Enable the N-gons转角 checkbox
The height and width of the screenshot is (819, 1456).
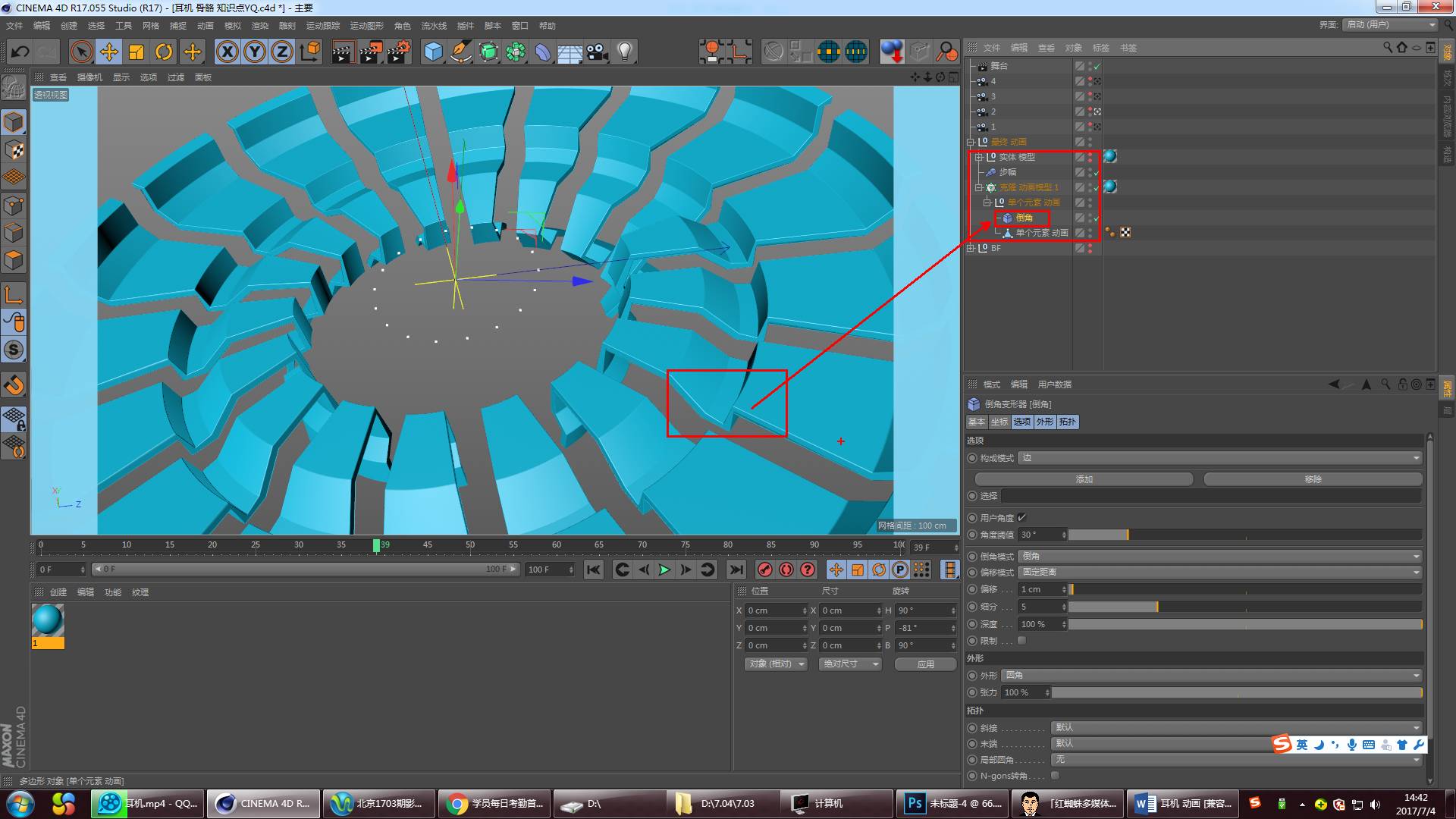(x=1055, y=775)
